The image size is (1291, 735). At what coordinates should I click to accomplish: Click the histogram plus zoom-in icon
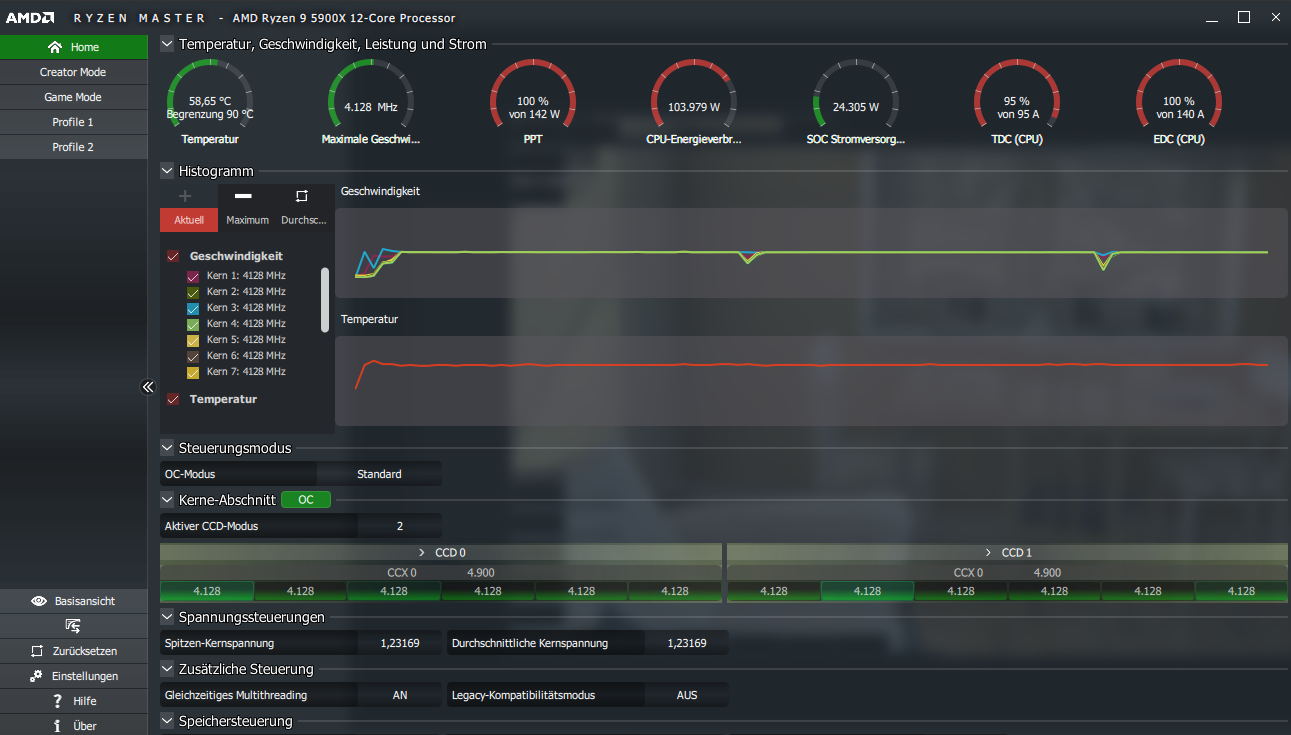coord(185,196)
